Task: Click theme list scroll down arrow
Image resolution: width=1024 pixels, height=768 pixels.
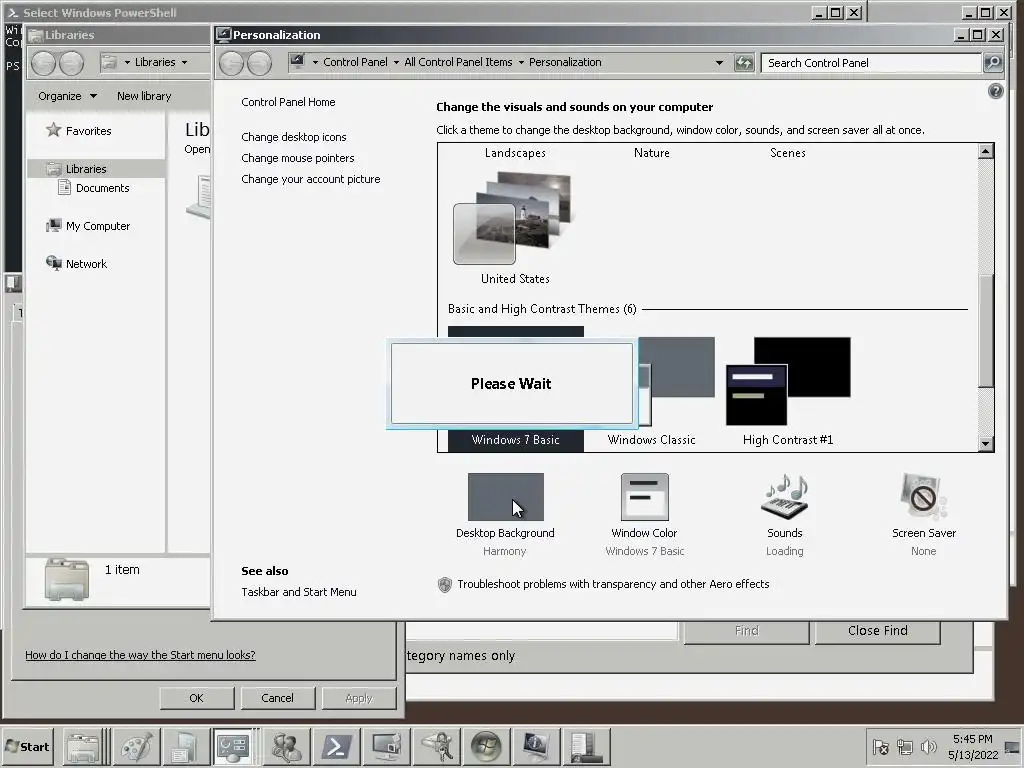Action: coord(985,443)
